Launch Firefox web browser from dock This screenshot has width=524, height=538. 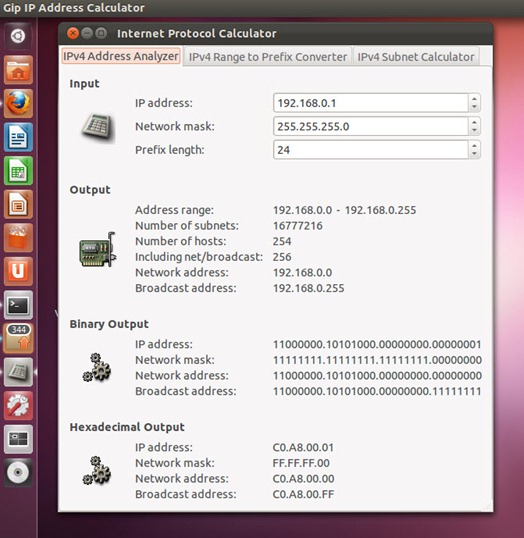tap(18, 103)
